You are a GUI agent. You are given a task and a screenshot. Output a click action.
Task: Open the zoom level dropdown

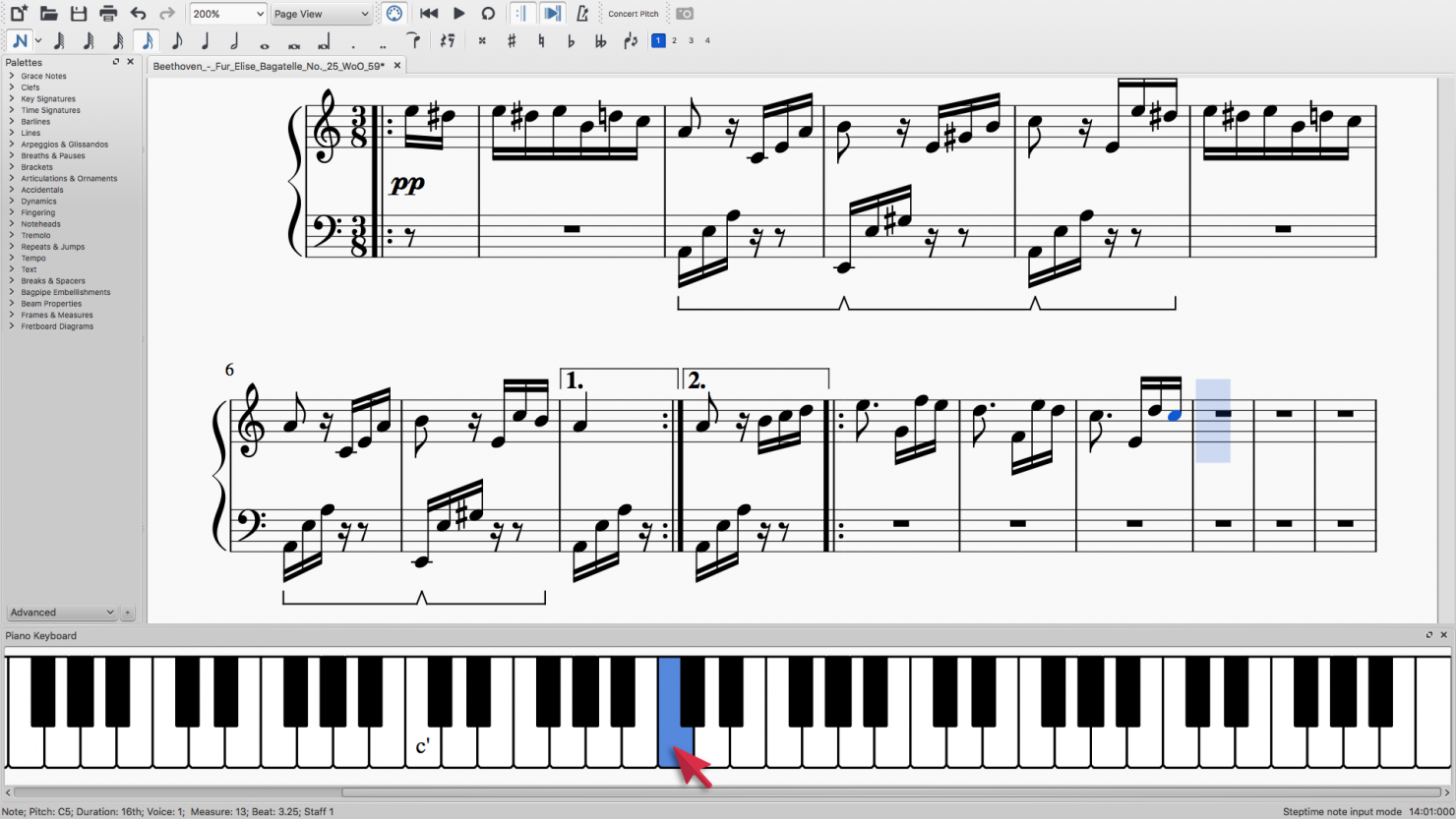(x=227, y=13)
